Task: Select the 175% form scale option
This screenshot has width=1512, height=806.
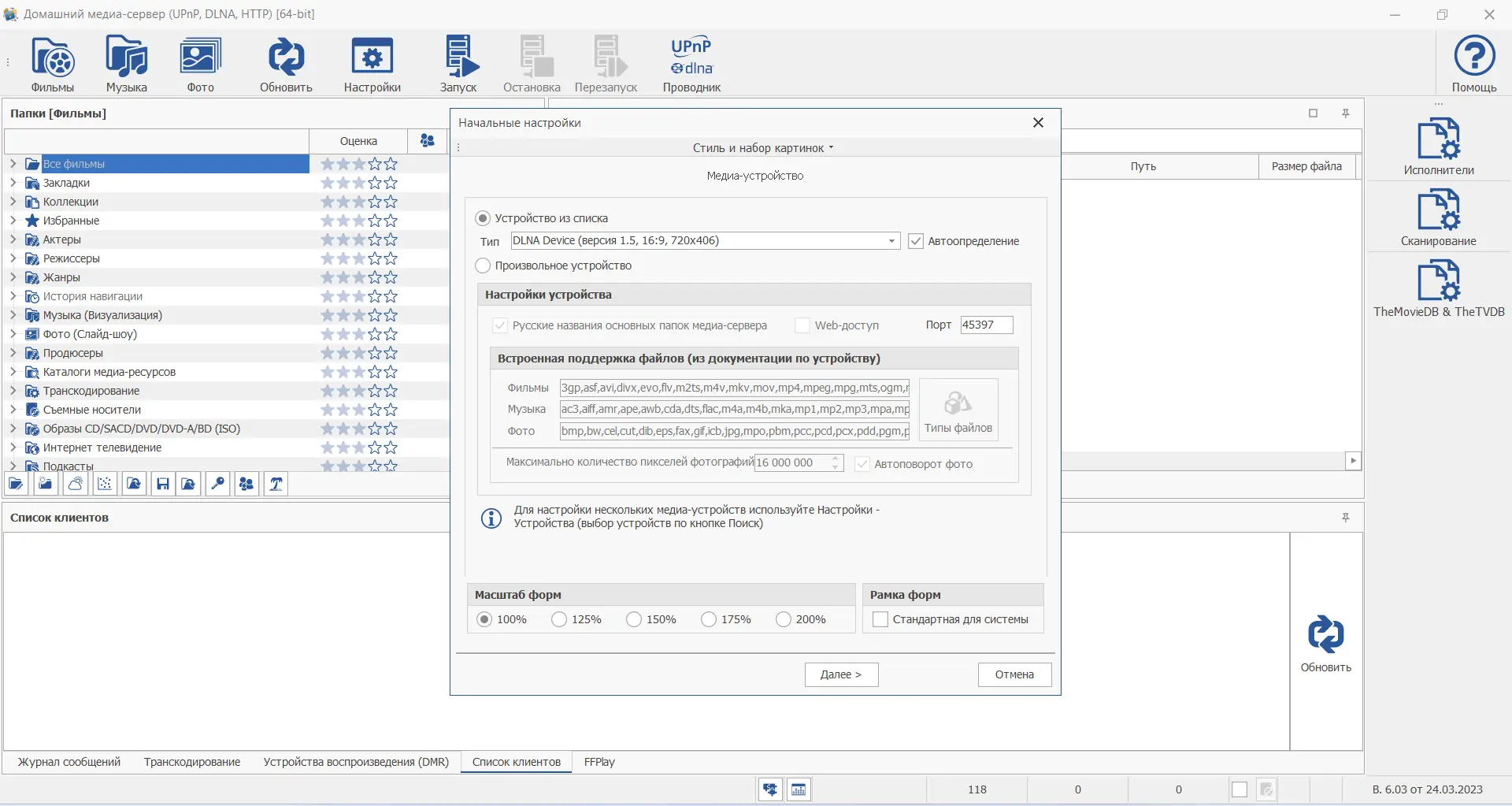Action: (709, 619)
